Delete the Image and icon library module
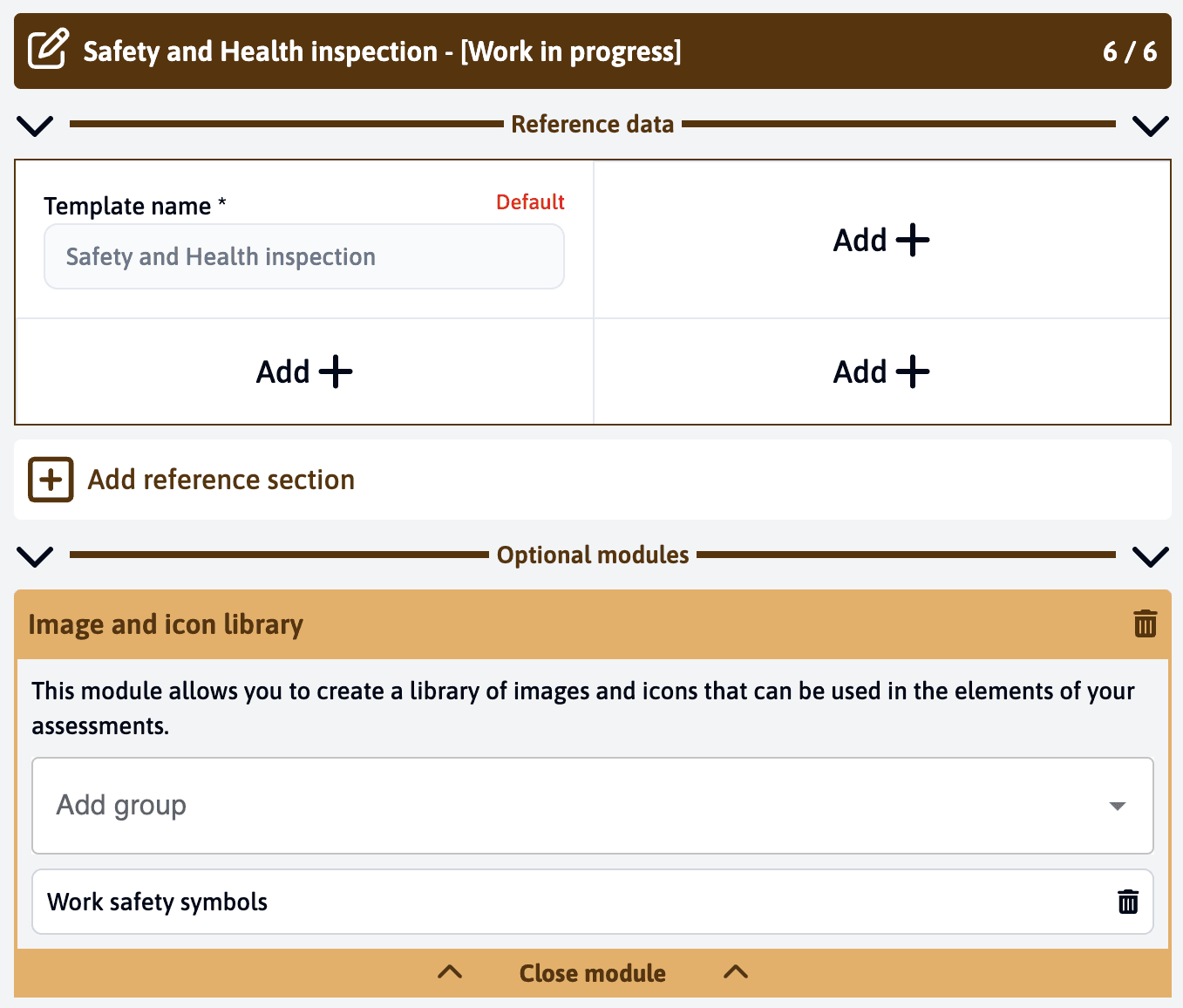Image resolution: width=1183 pixels, height=1008 pixels. pos(1145,624)
